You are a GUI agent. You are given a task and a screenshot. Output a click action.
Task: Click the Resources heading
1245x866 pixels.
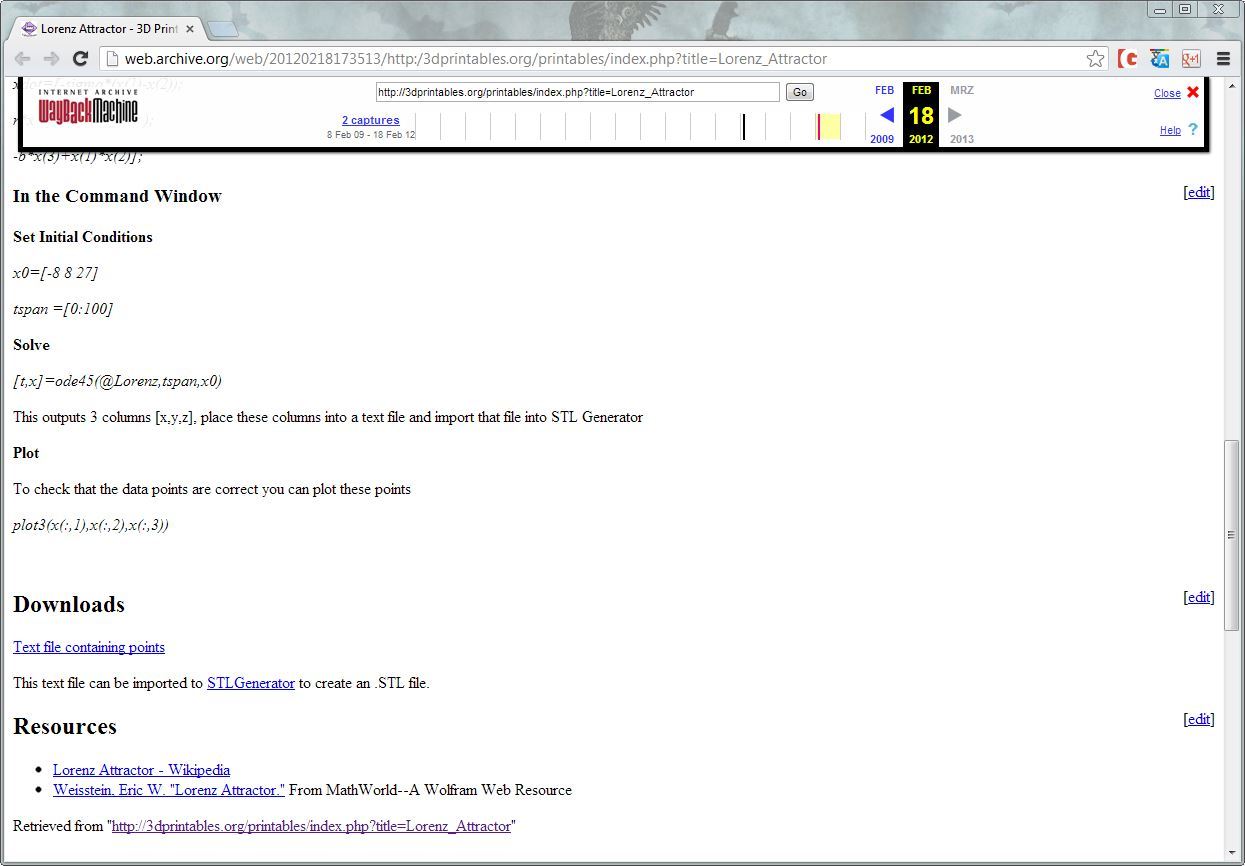point(65,726)
